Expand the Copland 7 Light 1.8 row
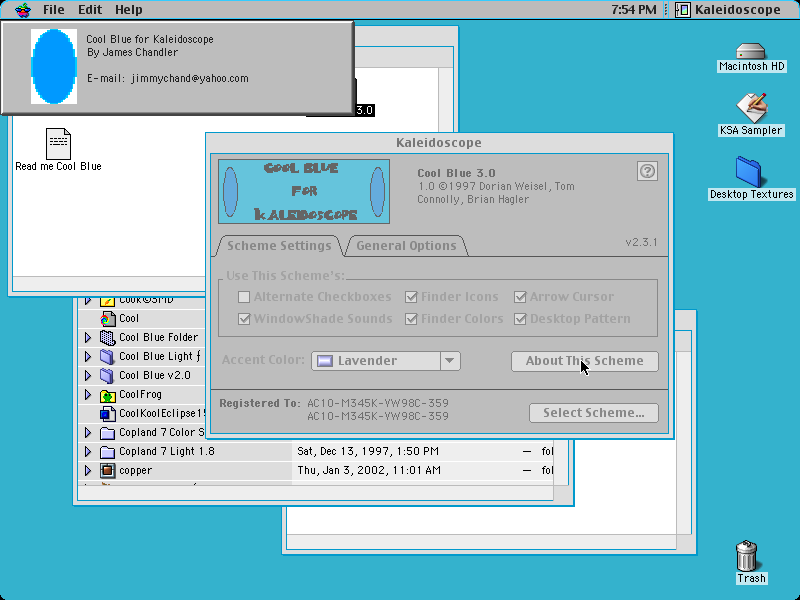Screen dimensions: 800x600 [x=88, y=452]
